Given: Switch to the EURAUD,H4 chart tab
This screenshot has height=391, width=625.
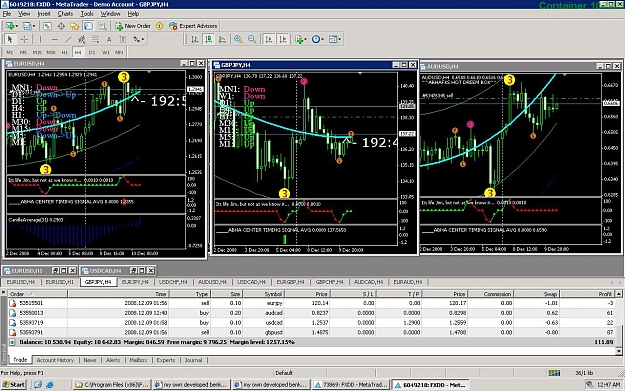Looking at the screenshot, I should (x=408, y=282).
